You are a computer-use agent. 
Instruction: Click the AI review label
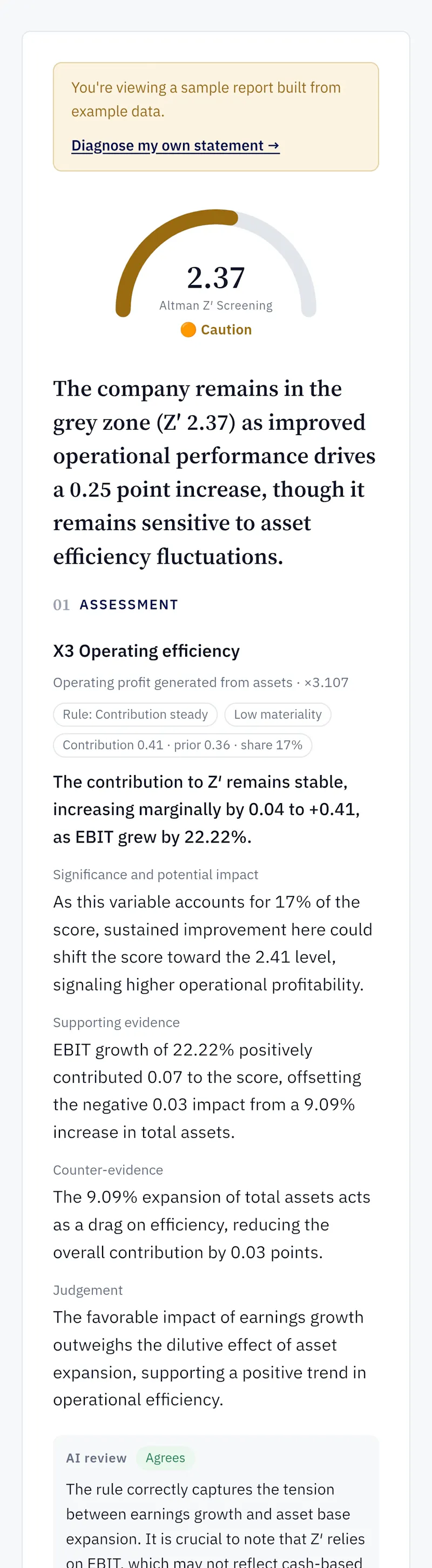point(96,1458)
